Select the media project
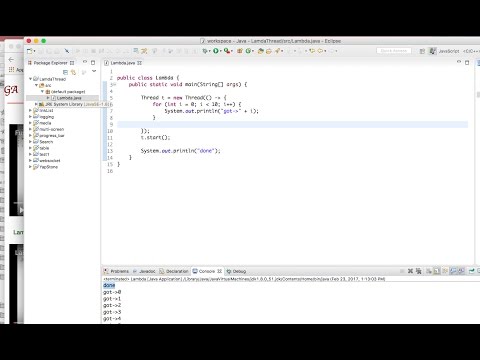Viewport: 480px width, 360px height. coord(45,123)
